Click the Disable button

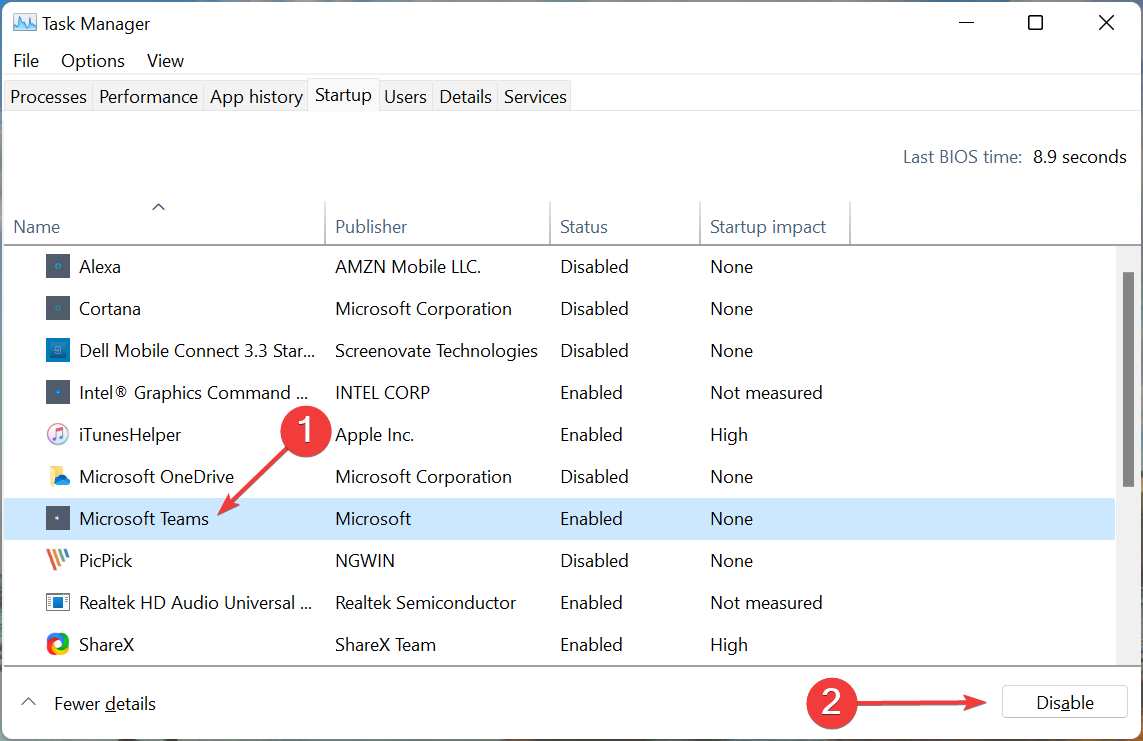[x=1064, y=702]
